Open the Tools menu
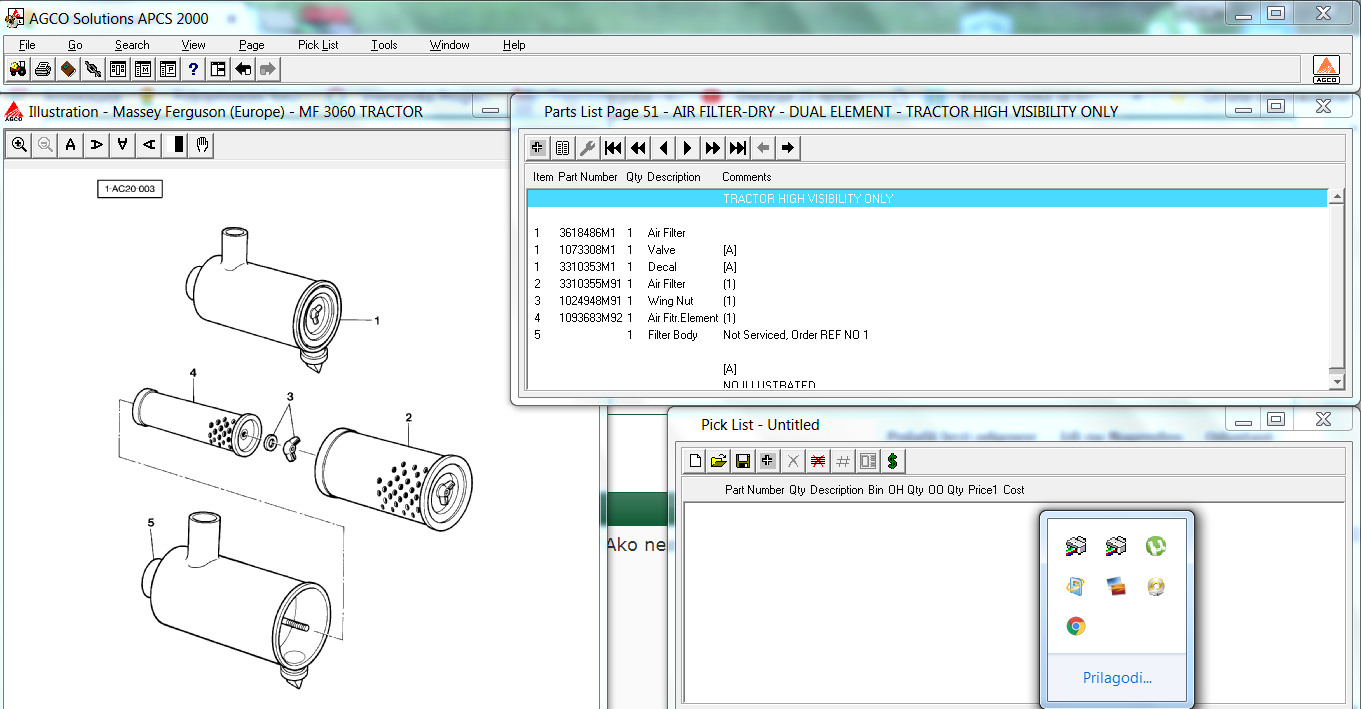 [x=384, y=45]
